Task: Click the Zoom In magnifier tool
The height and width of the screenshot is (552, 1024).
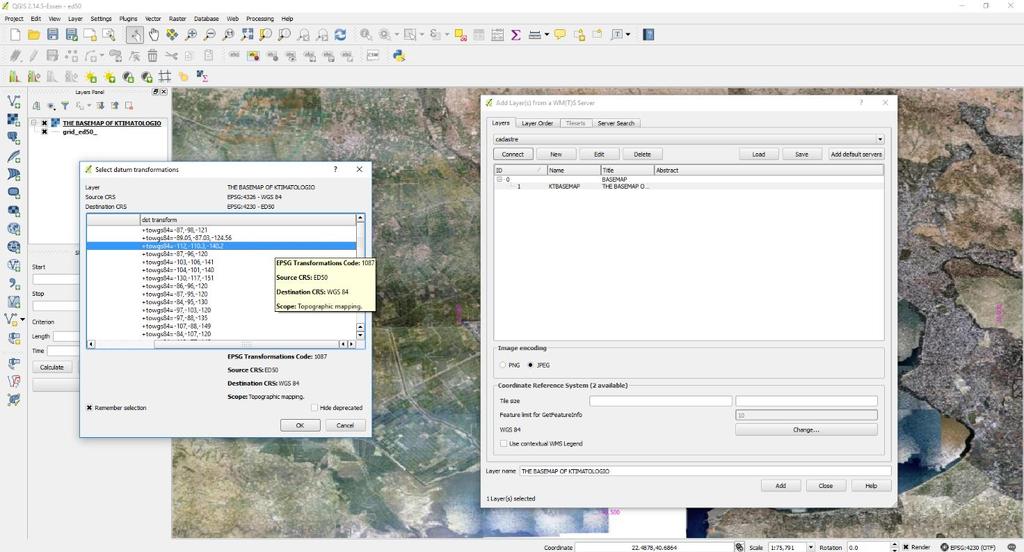Action: 191,35
